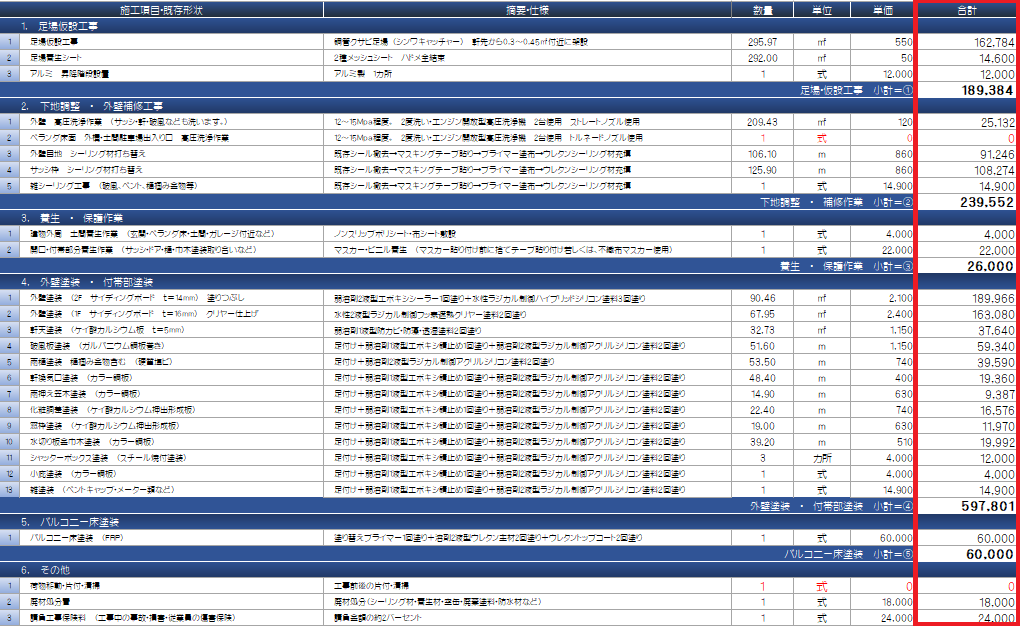1020x626 pixels.
Task: Select the total cell 59,340
Action: (967, 346)
